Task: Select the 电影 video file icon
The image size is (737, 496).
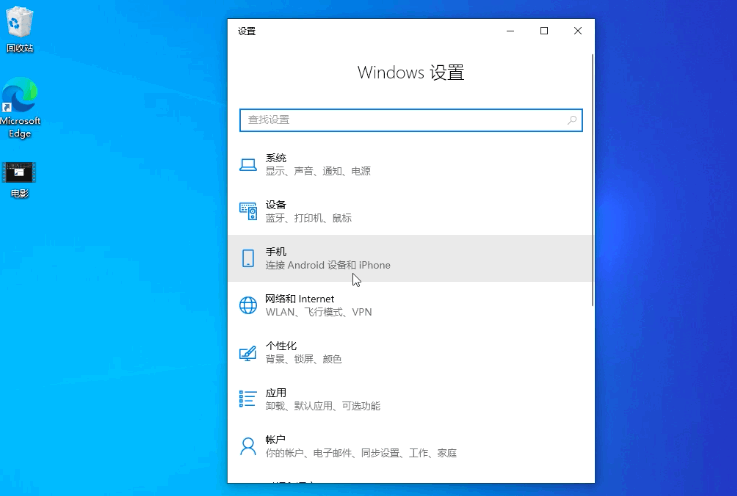Action: 19,180
